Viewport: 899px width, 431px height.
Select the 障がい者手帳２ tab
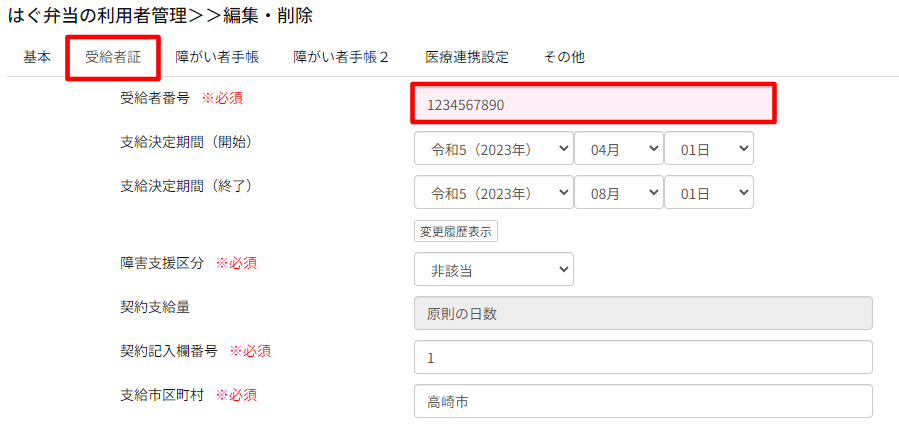coord(341,57)
